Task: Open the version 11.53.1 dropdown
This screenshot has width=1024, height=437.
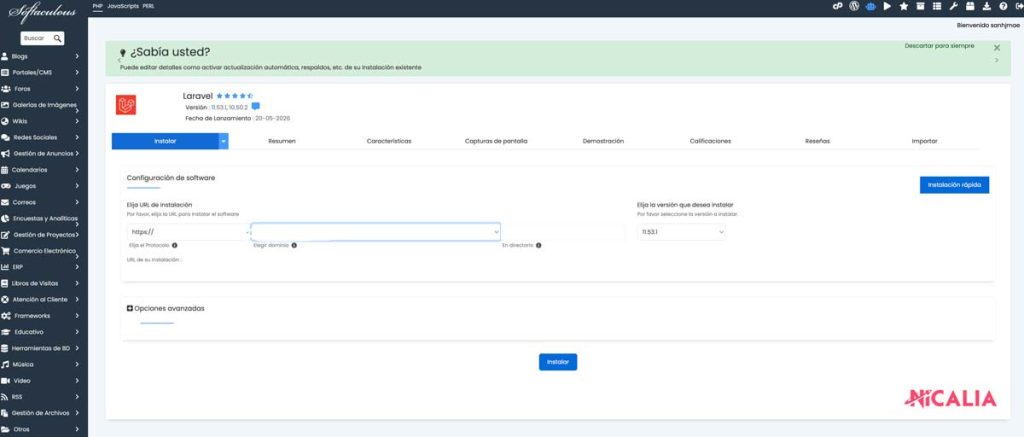Action: click(x=681, y=232)
